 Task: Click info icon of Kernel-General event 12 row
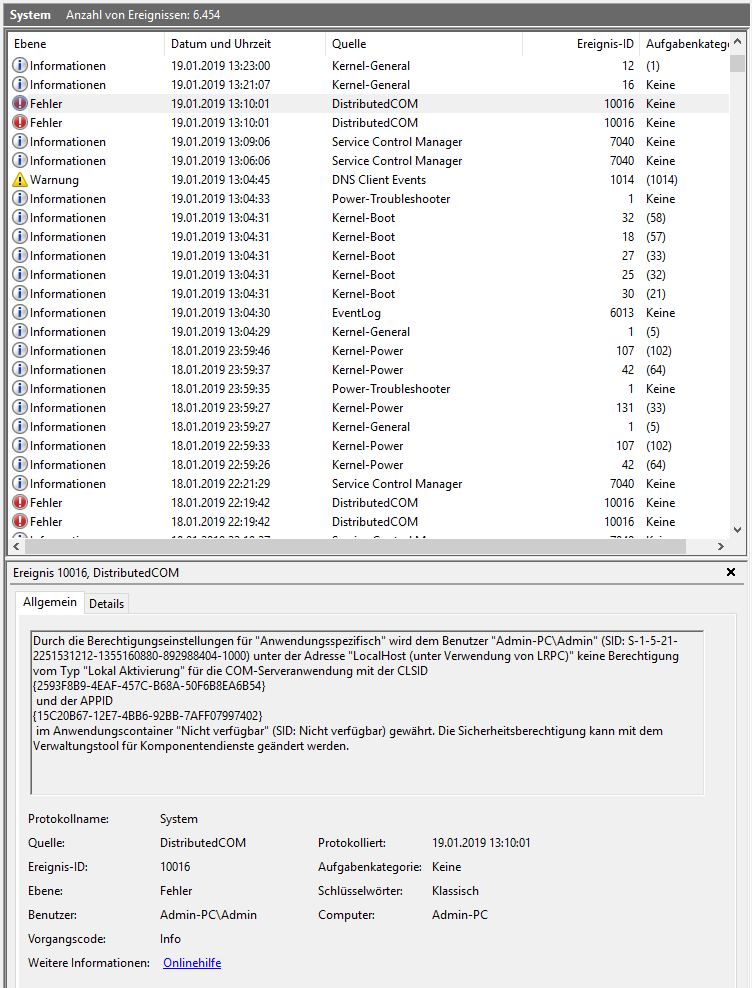(x=20, y=66)
